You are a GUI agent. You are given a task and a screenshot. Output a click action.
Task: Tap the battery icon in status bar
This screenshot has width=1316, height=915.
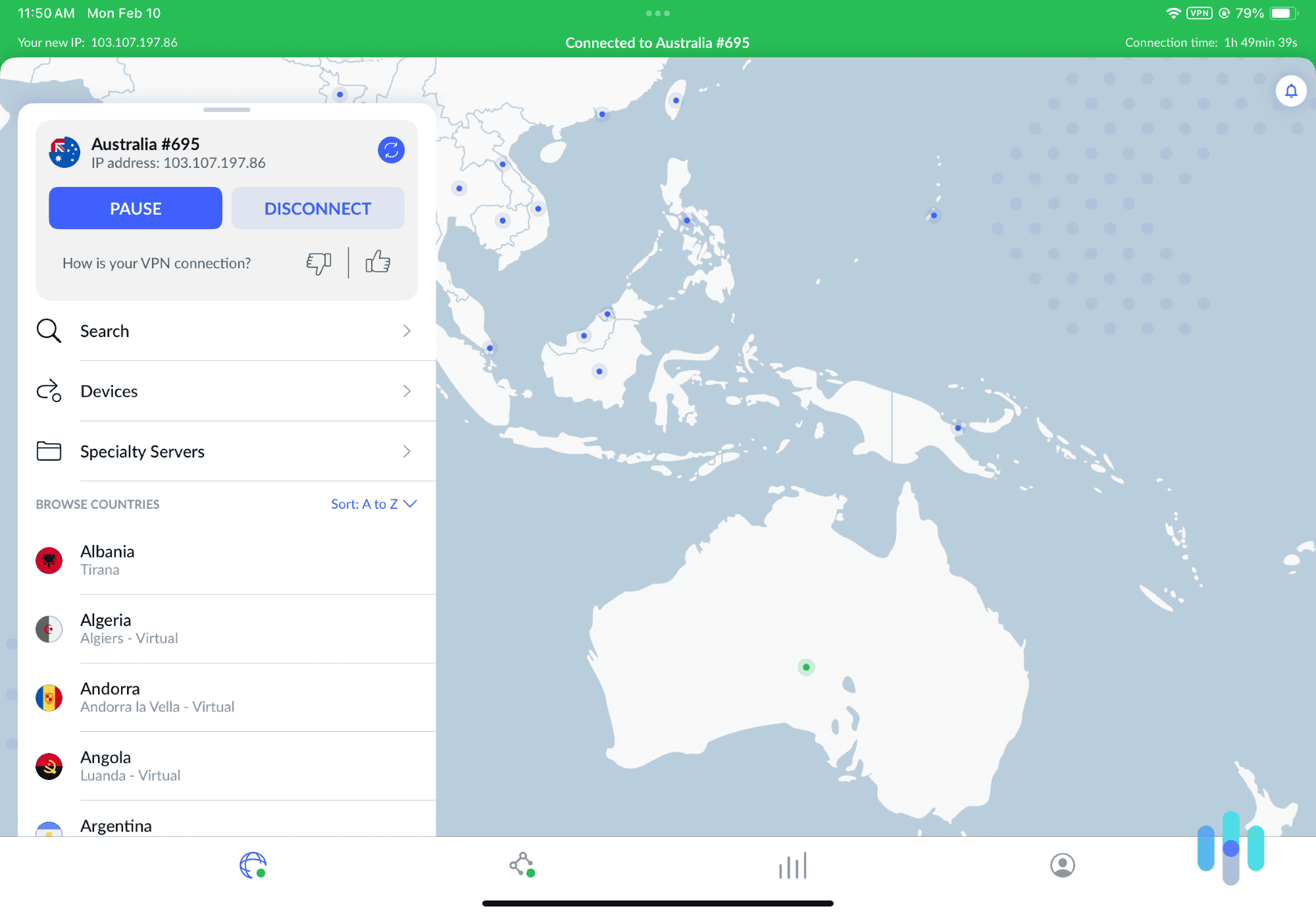(1284, 13)
